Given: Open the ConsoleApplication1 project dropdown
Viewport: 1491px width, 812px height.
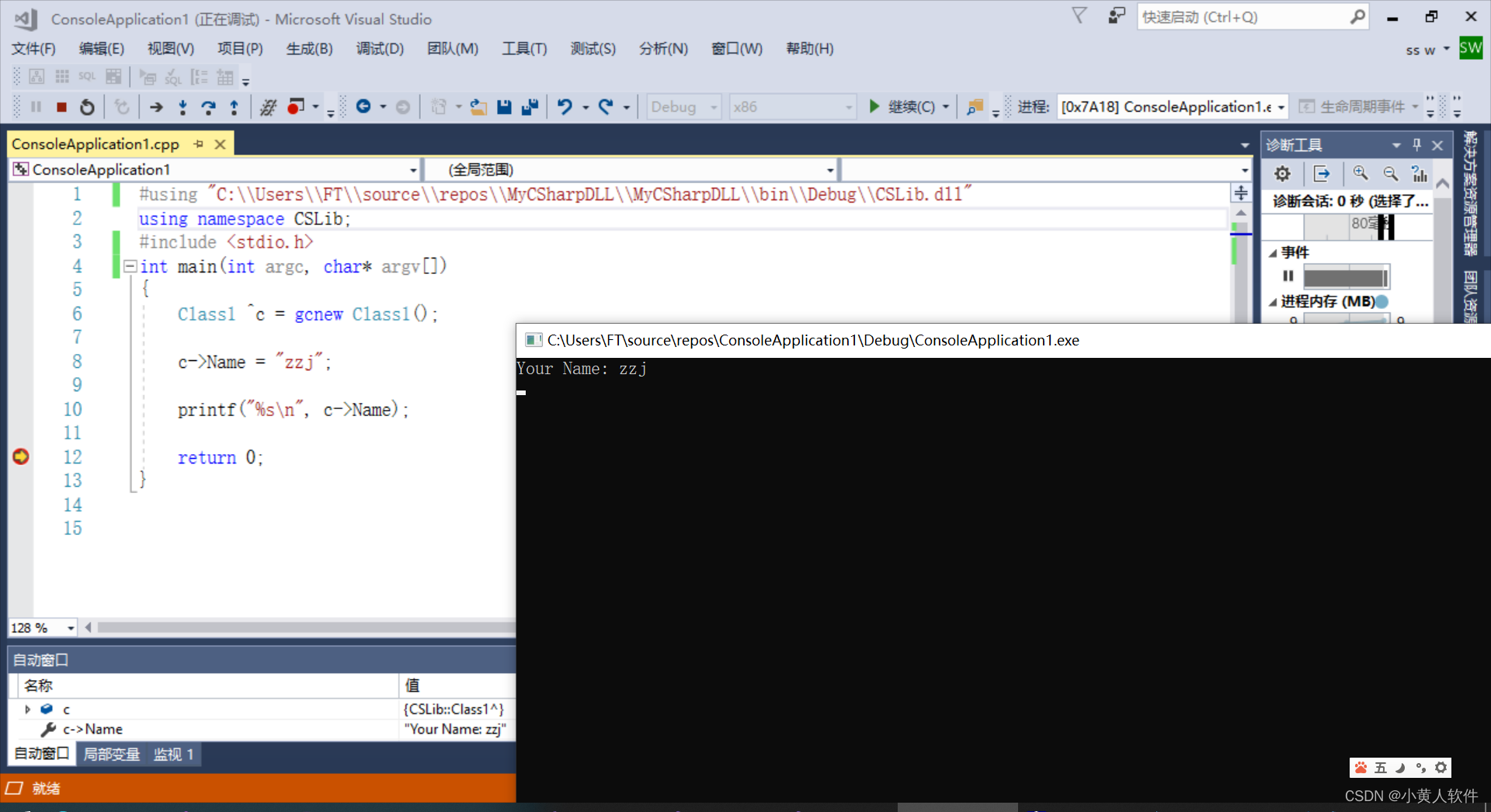Looking at the screenshot, I should tap(215, 169).
